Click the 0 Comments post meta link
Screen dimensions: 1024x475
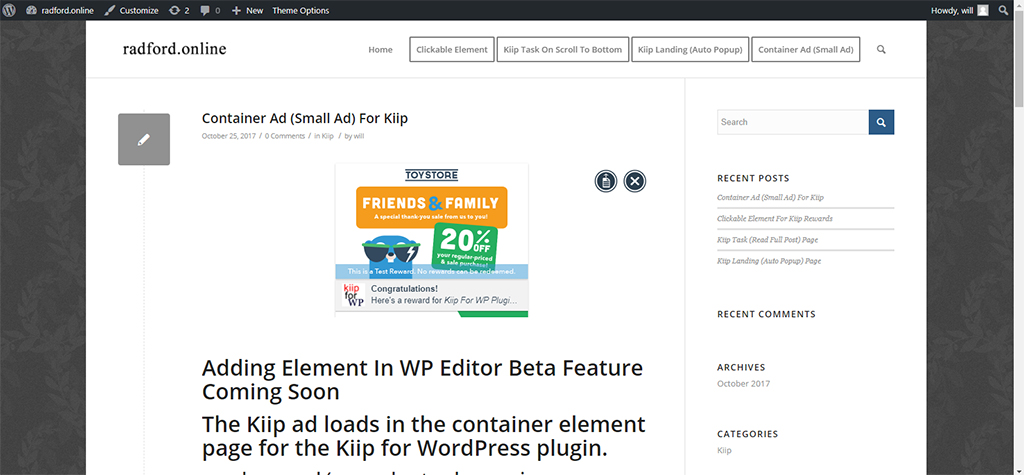(285, 136)
